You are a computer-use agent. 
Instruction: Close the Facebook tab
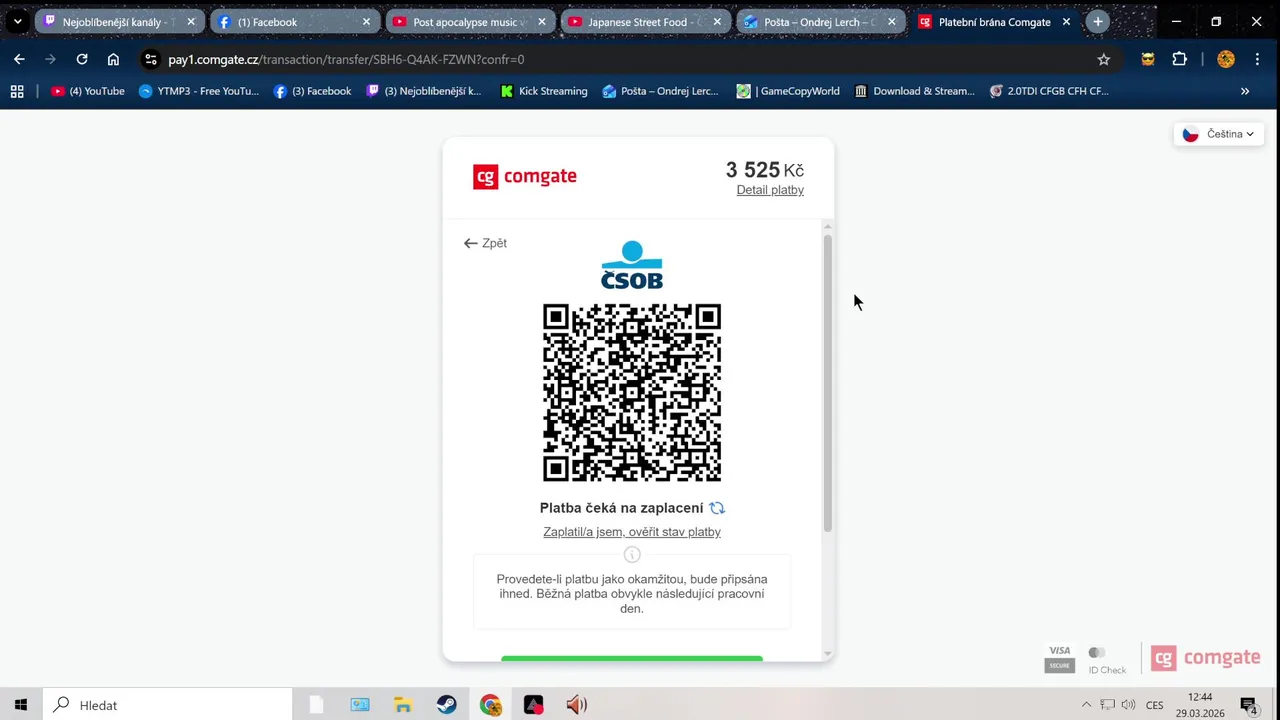[x=366, y=21]
